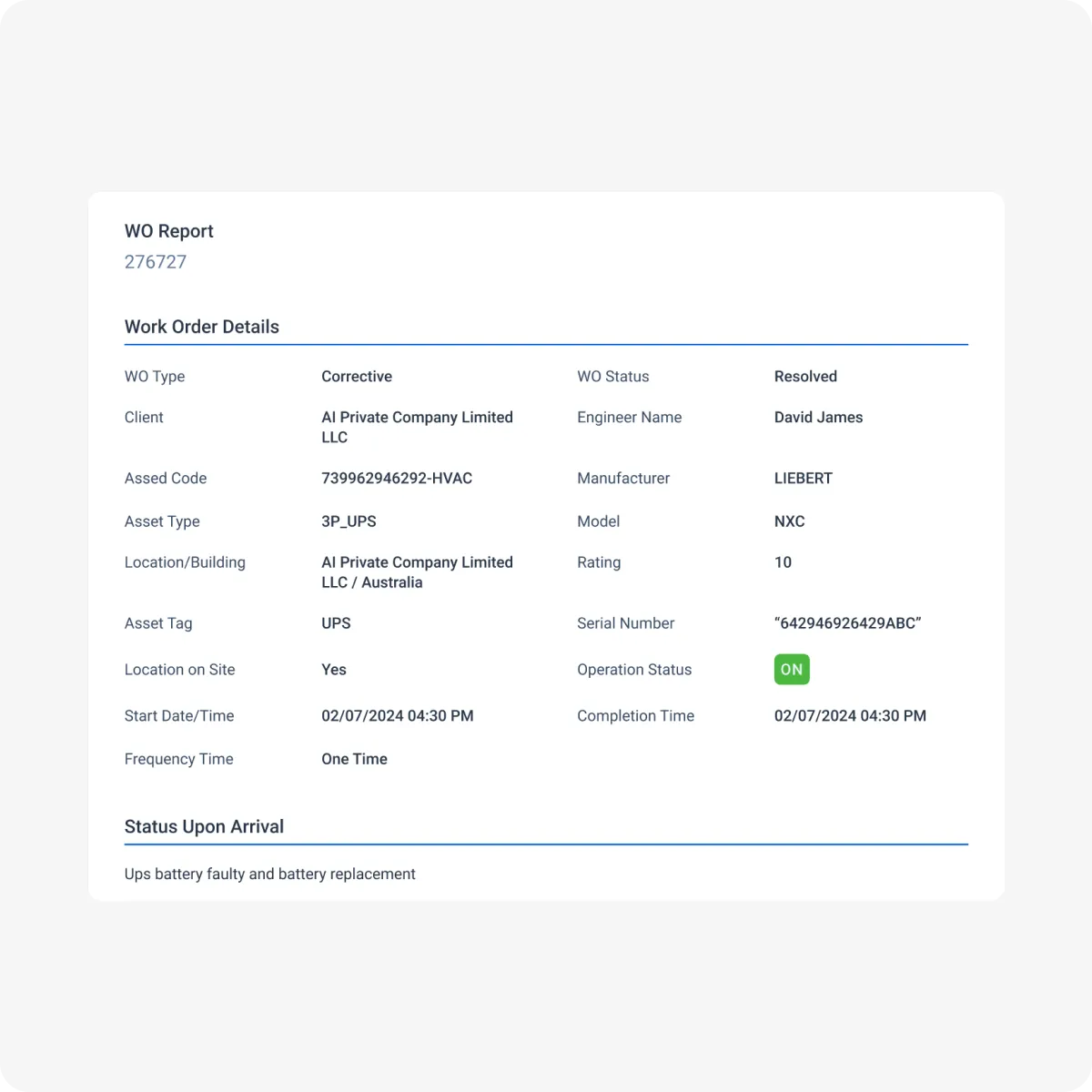The width and height of the screenshot is (1092, 1092).
Task: Click the Asset Type 3P_UPS value
Action: (347, 521)
